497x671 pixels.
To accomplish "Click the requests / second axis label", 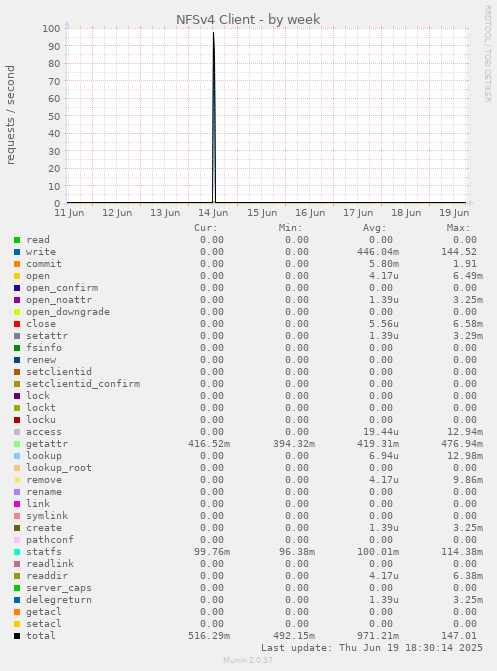I will click(10, 115).
